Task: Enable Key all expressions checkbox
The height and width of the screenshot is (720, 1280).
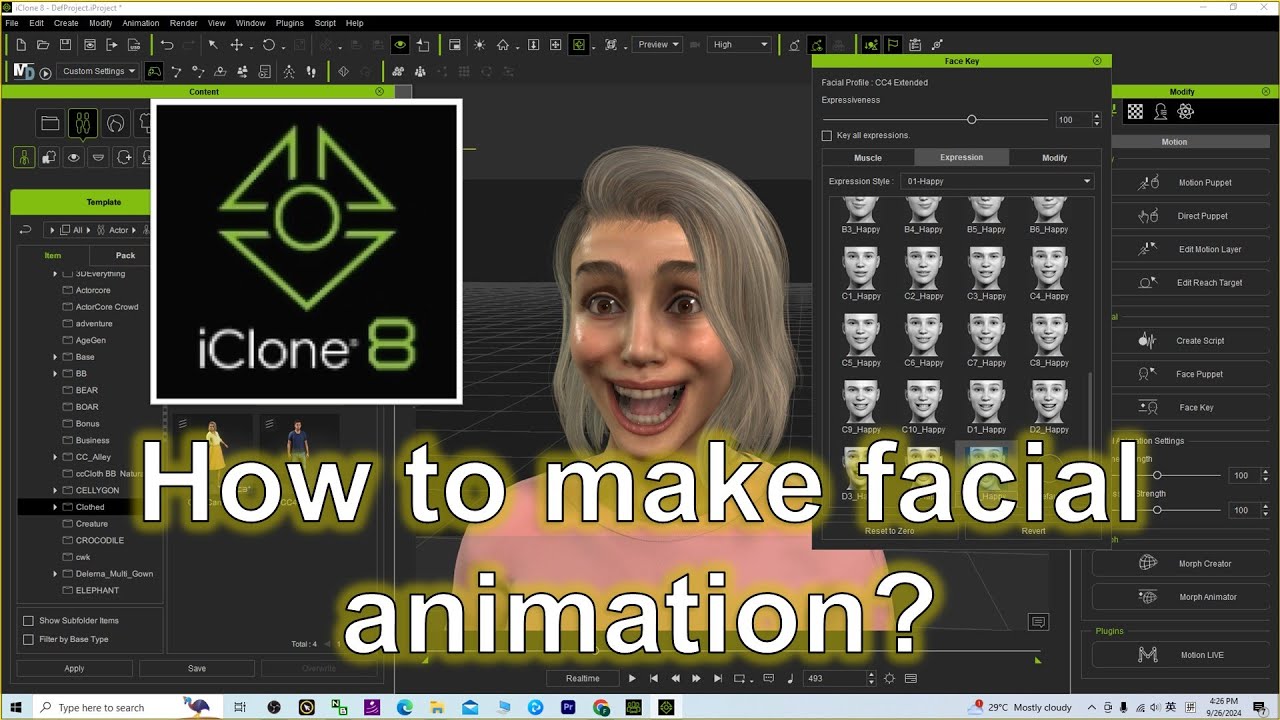Action: point(827,135)
